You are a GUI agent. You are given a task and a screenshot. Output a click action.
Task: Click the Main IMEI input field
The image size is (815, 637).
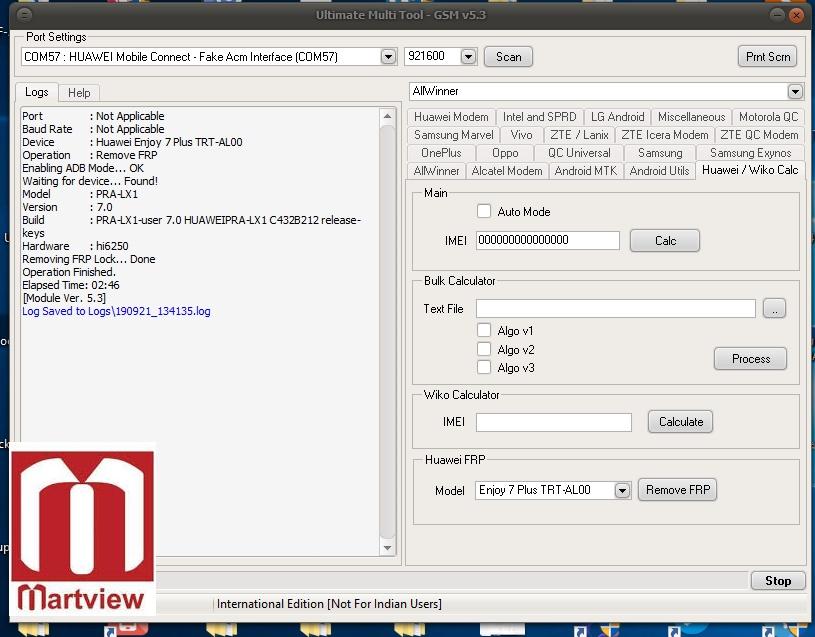(x=548, y=240)
